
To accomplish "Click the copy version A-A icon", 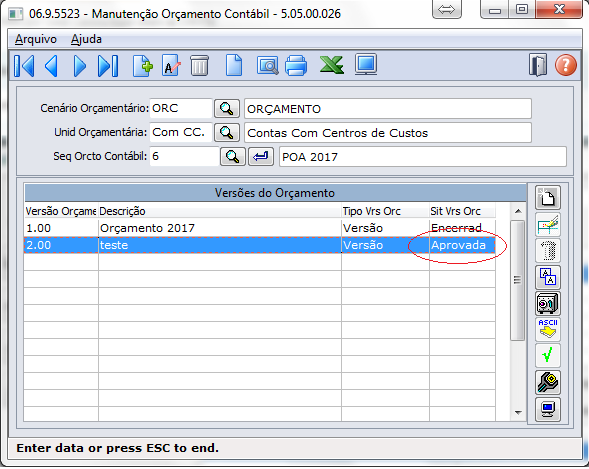I will click(548, 277).
